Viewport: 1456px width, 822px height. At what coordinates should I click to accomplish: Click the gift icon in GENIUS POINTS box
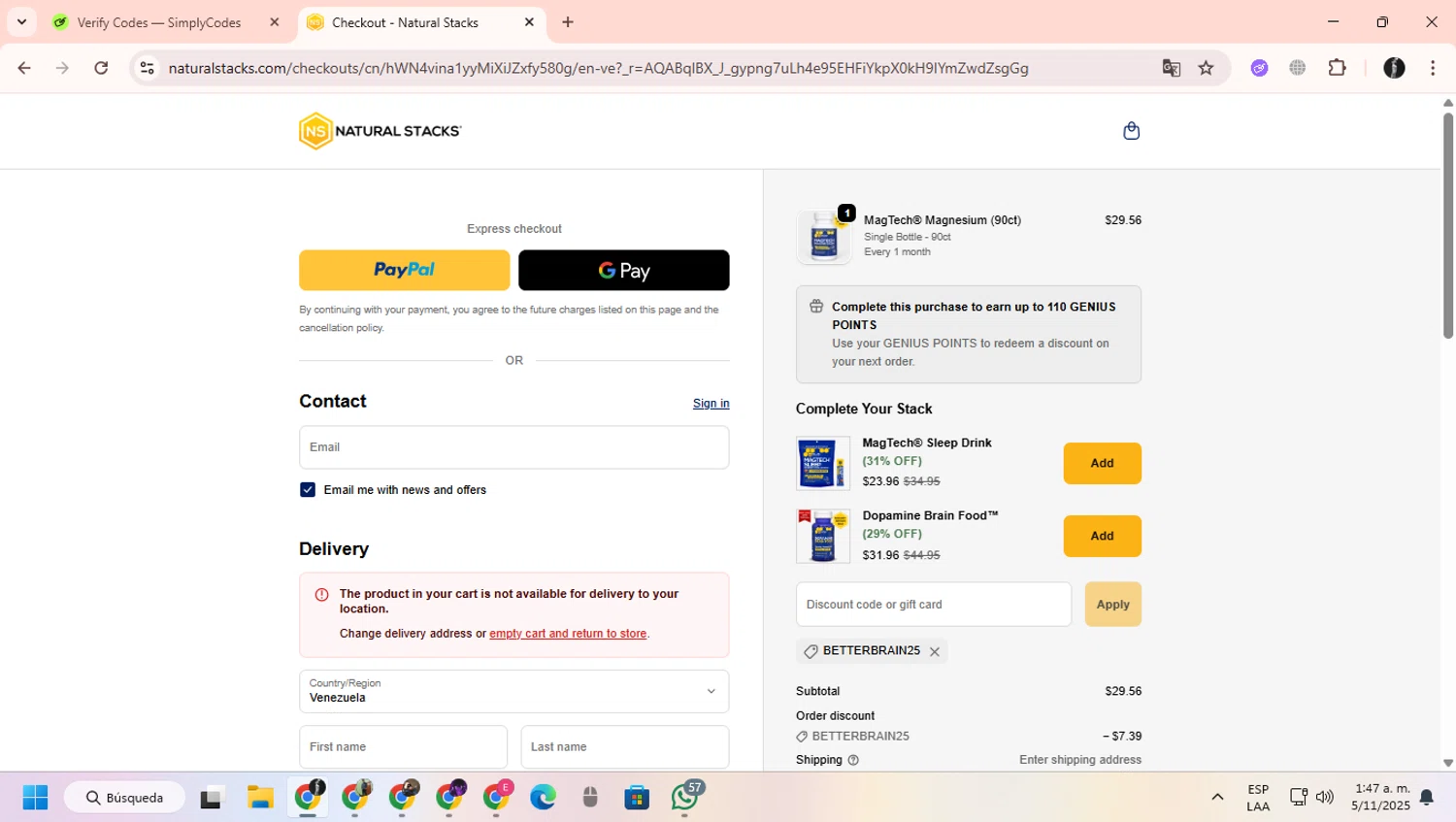[x=816, y=307]
